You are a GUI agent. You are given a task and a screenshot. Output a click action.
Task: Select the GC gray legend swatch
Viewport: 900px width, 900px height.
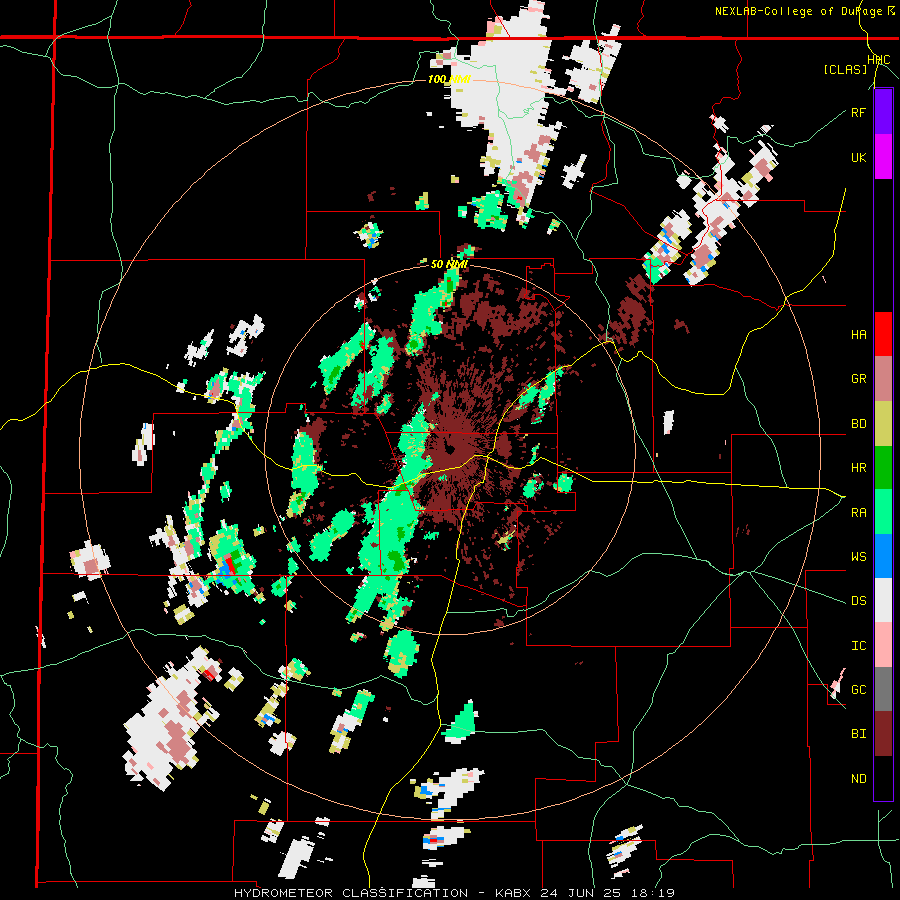[x=883, y=689]
